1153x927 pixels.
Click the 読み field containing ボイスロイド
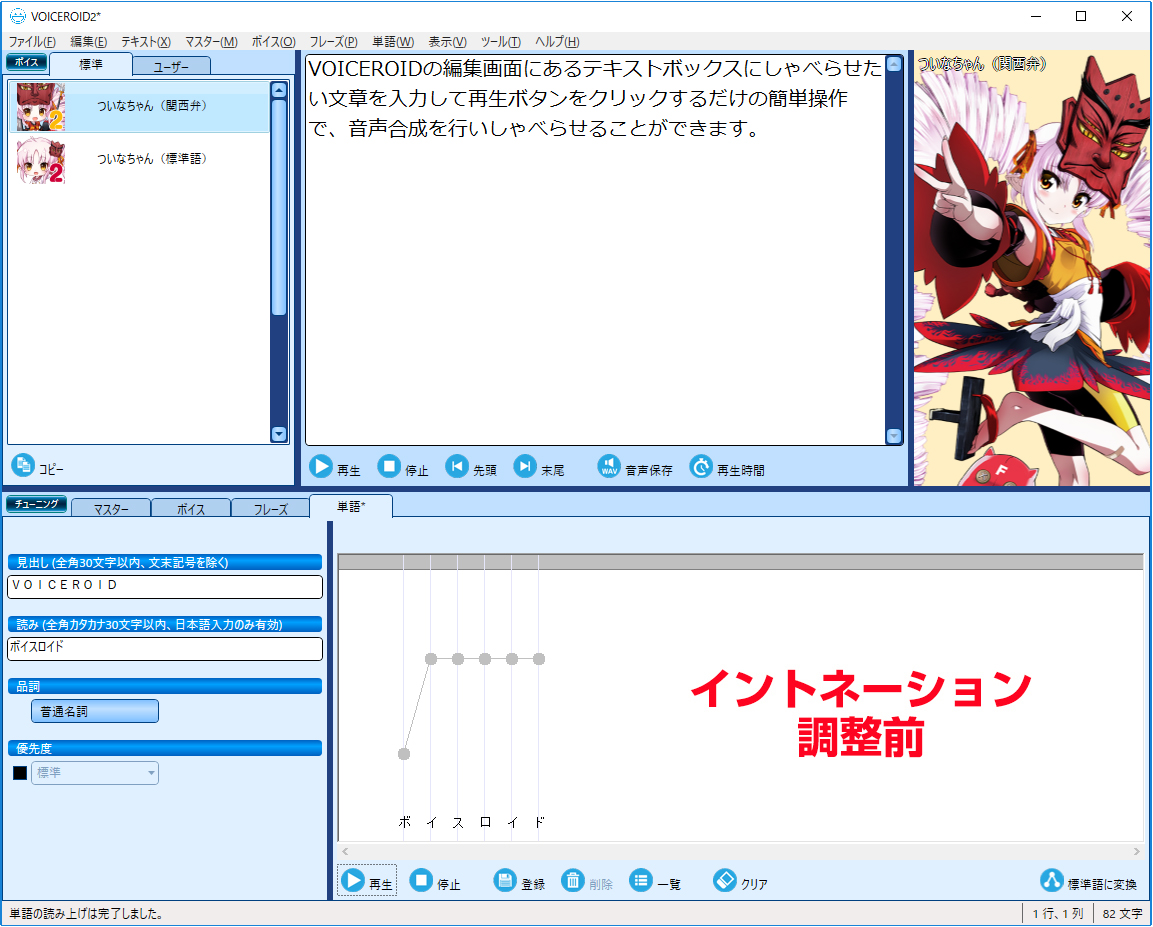click(x=165, y=648)
